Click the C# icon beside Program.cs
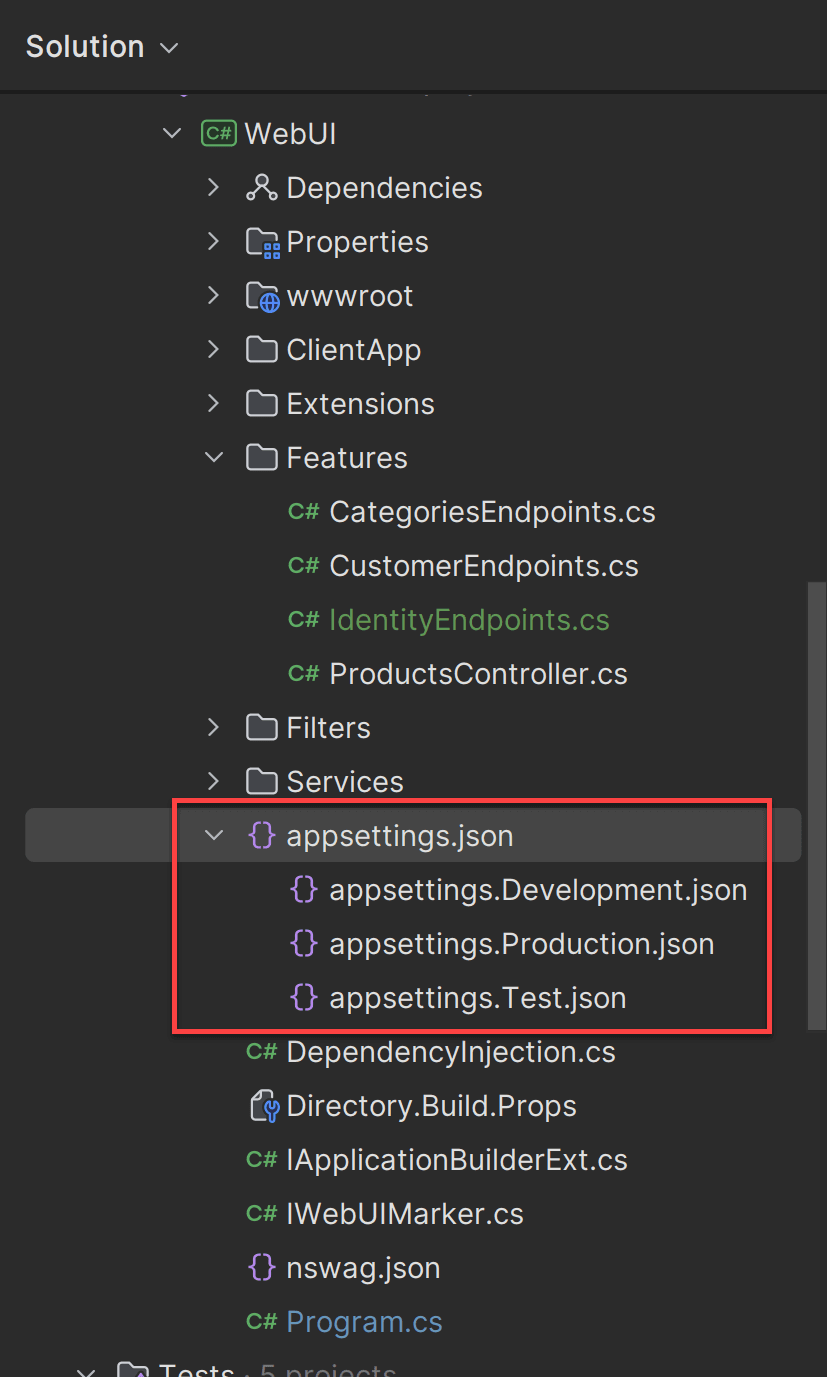Image resolution: width=827 pixels, height=1377 pixels. pos(261,1322)
